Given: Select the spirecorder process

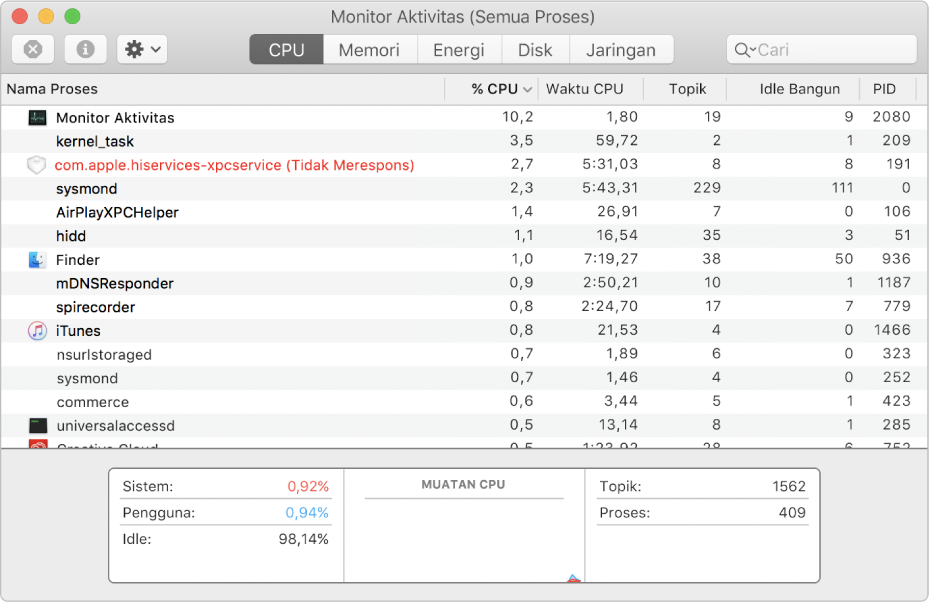Looking at the screenshot, I should click(464, 307).
